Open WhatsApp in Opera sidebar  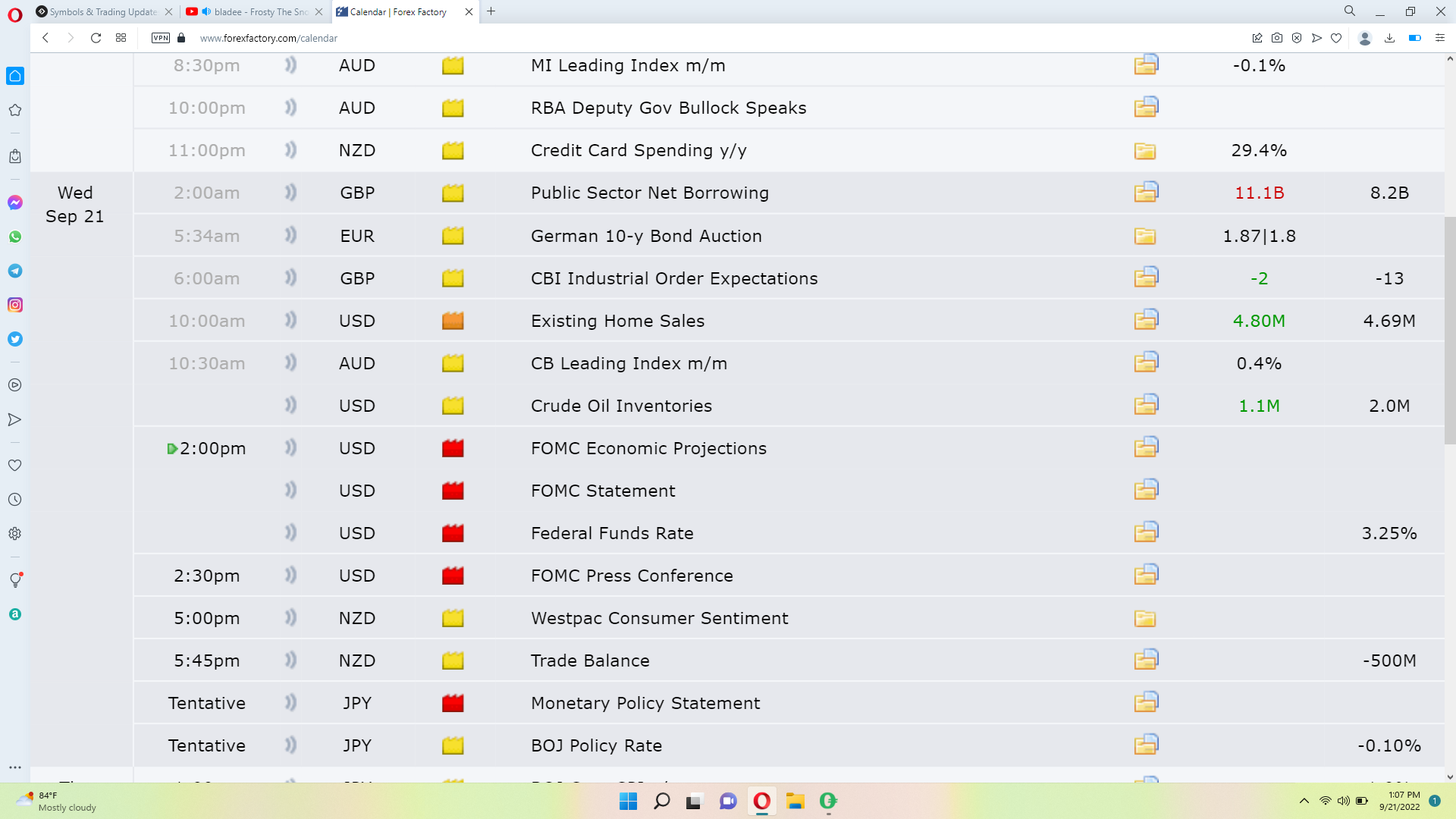tap(15, 237)
